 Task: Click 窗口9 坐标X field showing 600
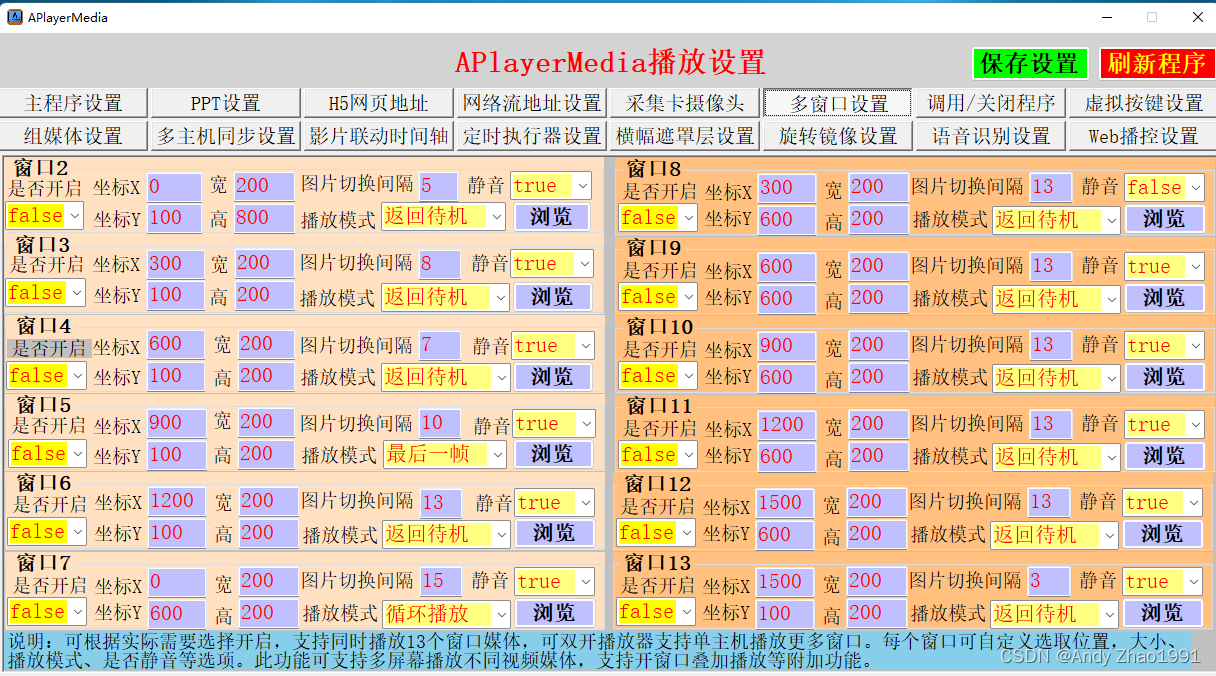tap(786, 267)
